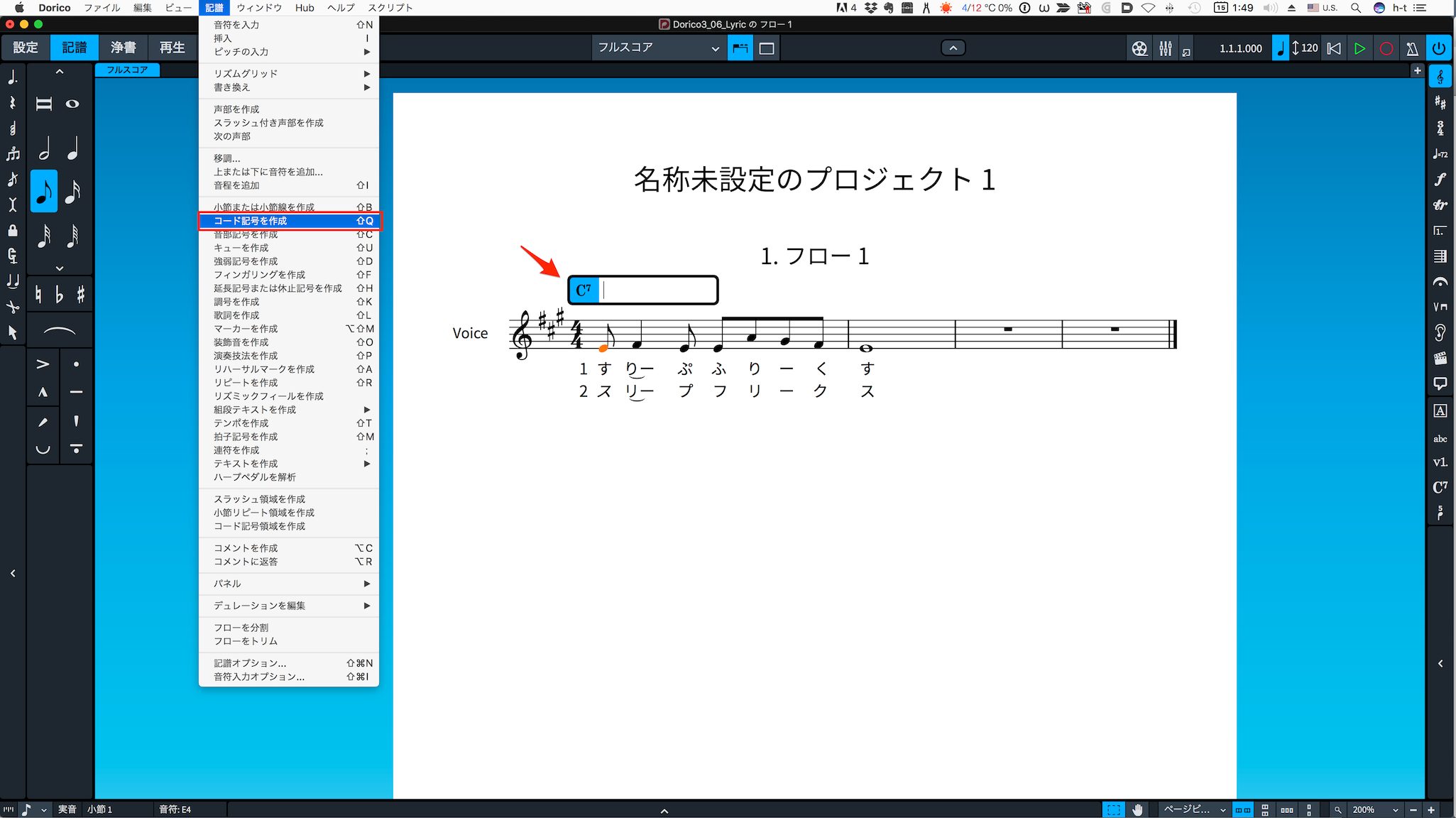Screen dimensions: 1456x818
Task: Click the chord symbol input popover
Action: point(643,290)
